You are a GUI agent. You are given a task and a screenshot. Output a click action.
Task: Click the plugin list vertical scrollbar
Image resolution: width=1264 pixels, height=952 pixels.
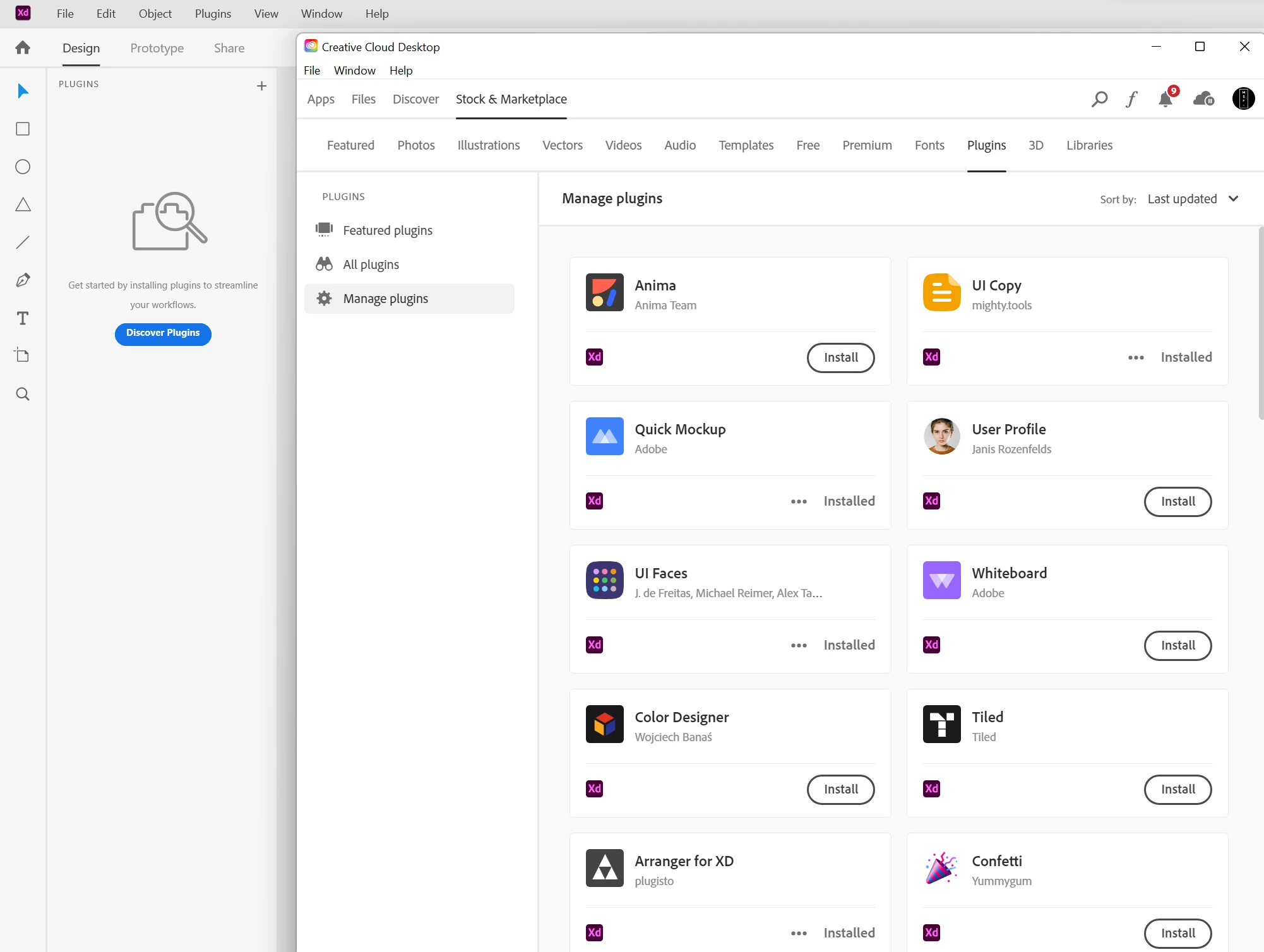click(x=1260, y=322)
